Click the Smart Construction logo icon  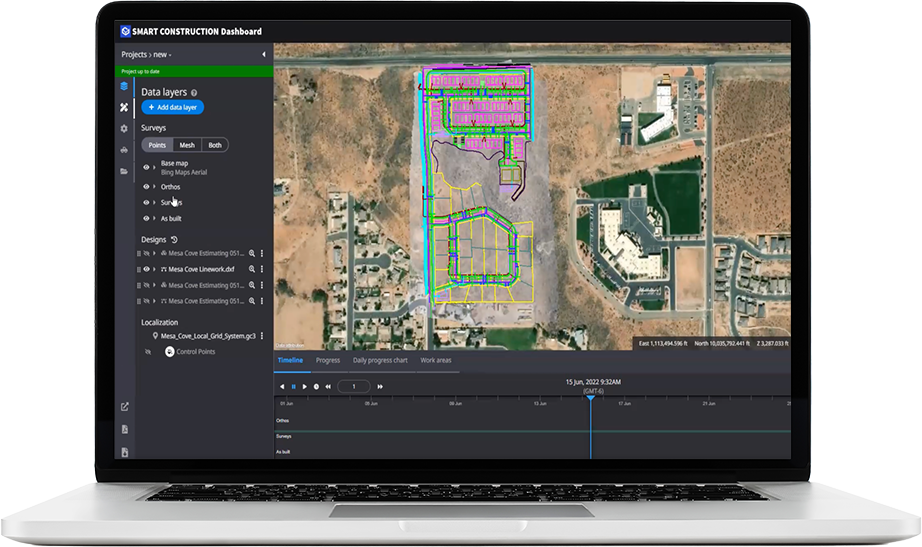coord(125,31)
